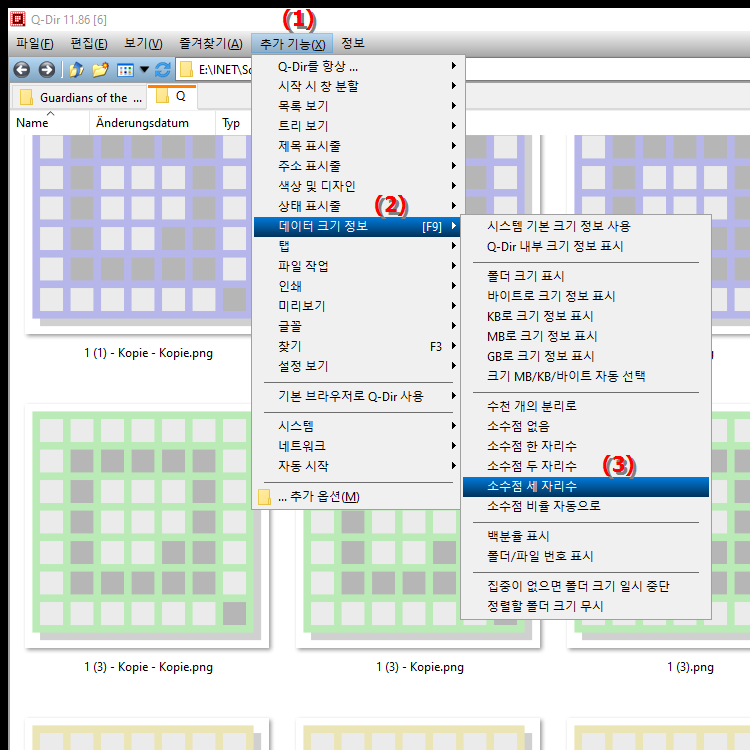Screen dimensions: 750x750
Task: Open the view mode dropdown arrow
Action: [x=144, y=70]
